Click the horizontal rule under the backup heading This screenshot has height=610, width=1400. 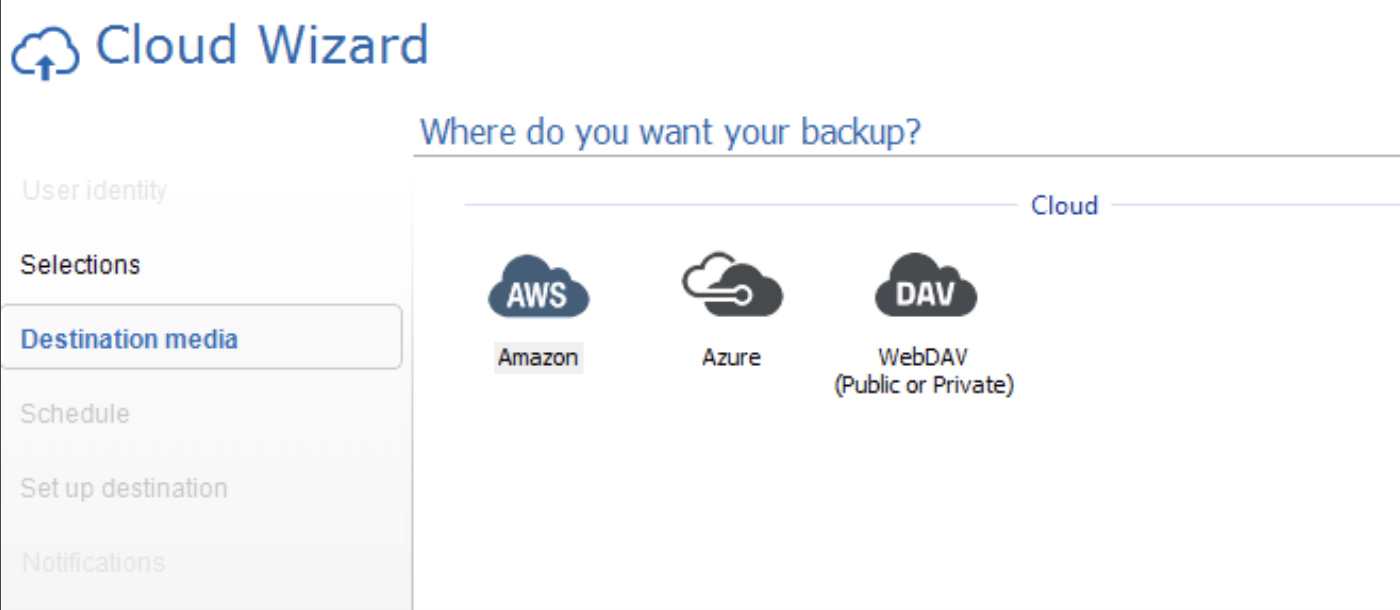(906, 156)
